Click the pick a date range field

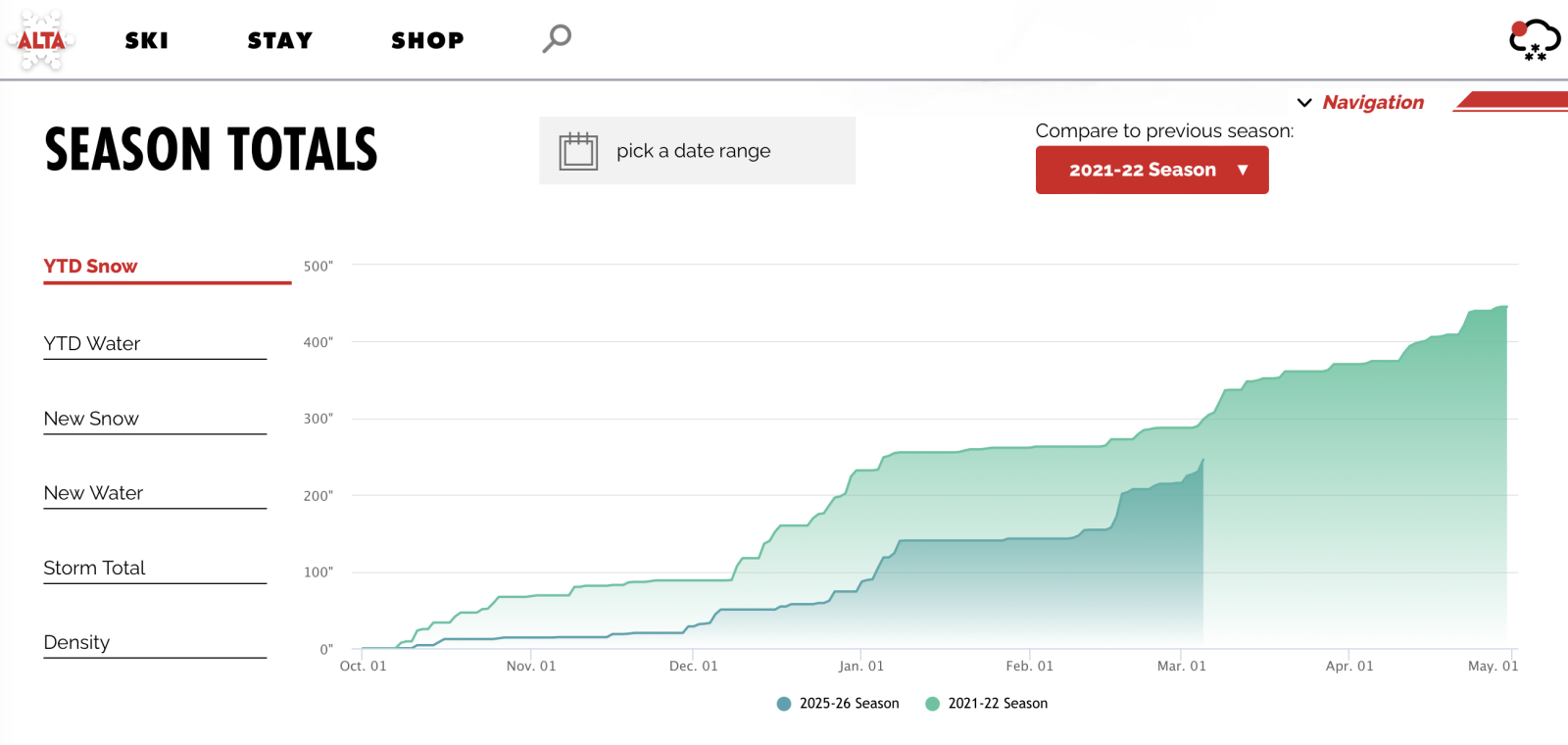(694, 151)
